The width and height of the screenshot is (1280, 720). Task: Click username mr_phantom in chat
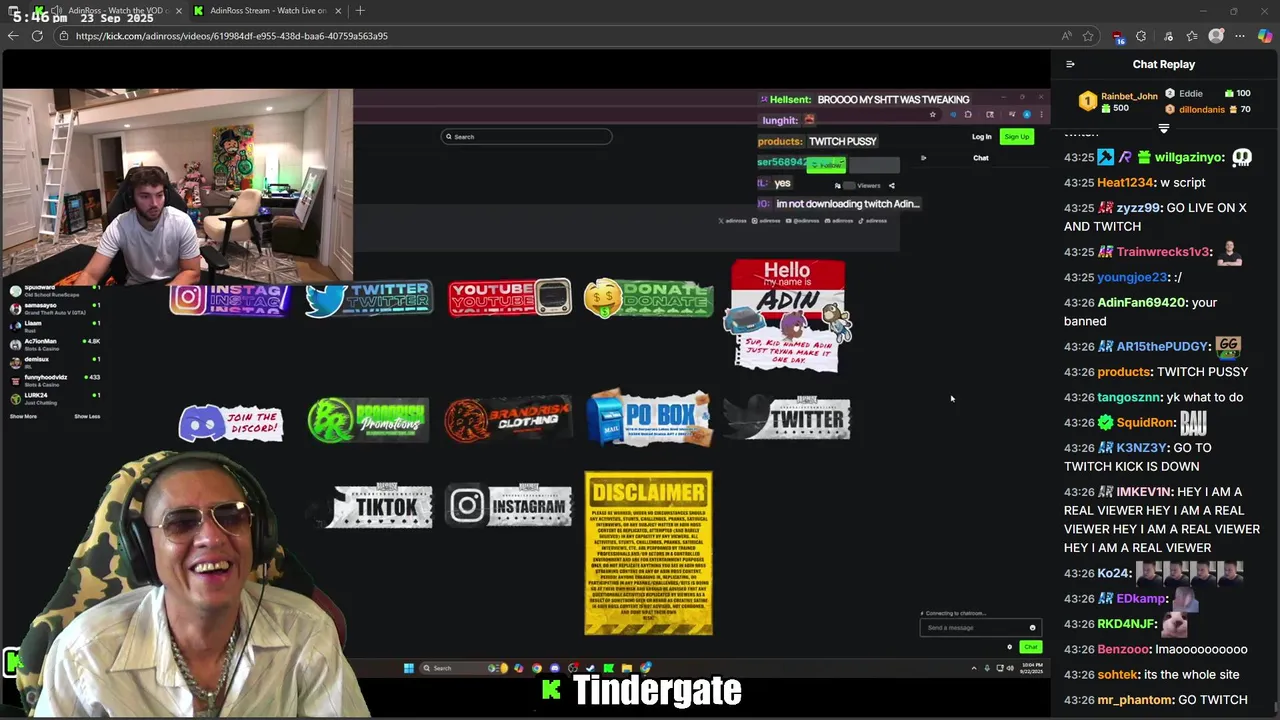1133,700
